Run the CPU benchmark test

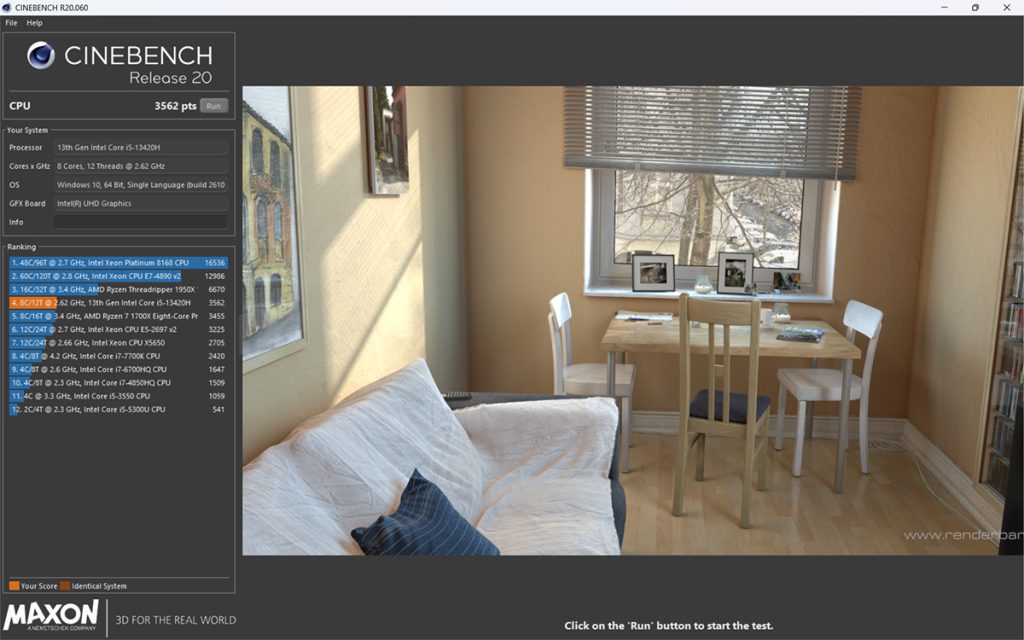tap(214, 106)
